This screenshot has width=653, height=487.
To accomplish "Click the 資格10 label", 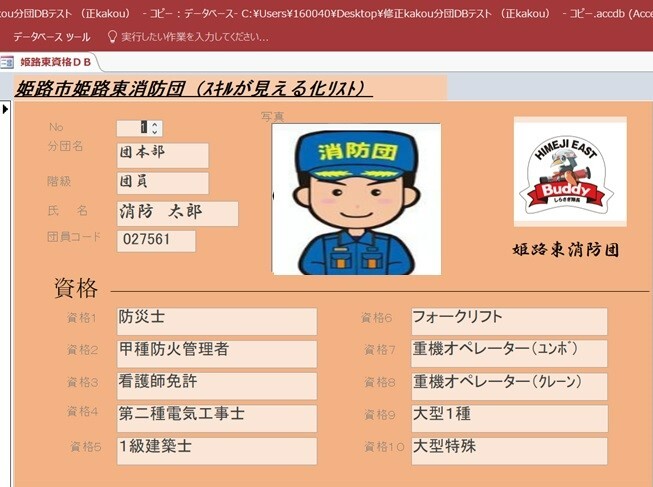I will [x=384, y=447].
